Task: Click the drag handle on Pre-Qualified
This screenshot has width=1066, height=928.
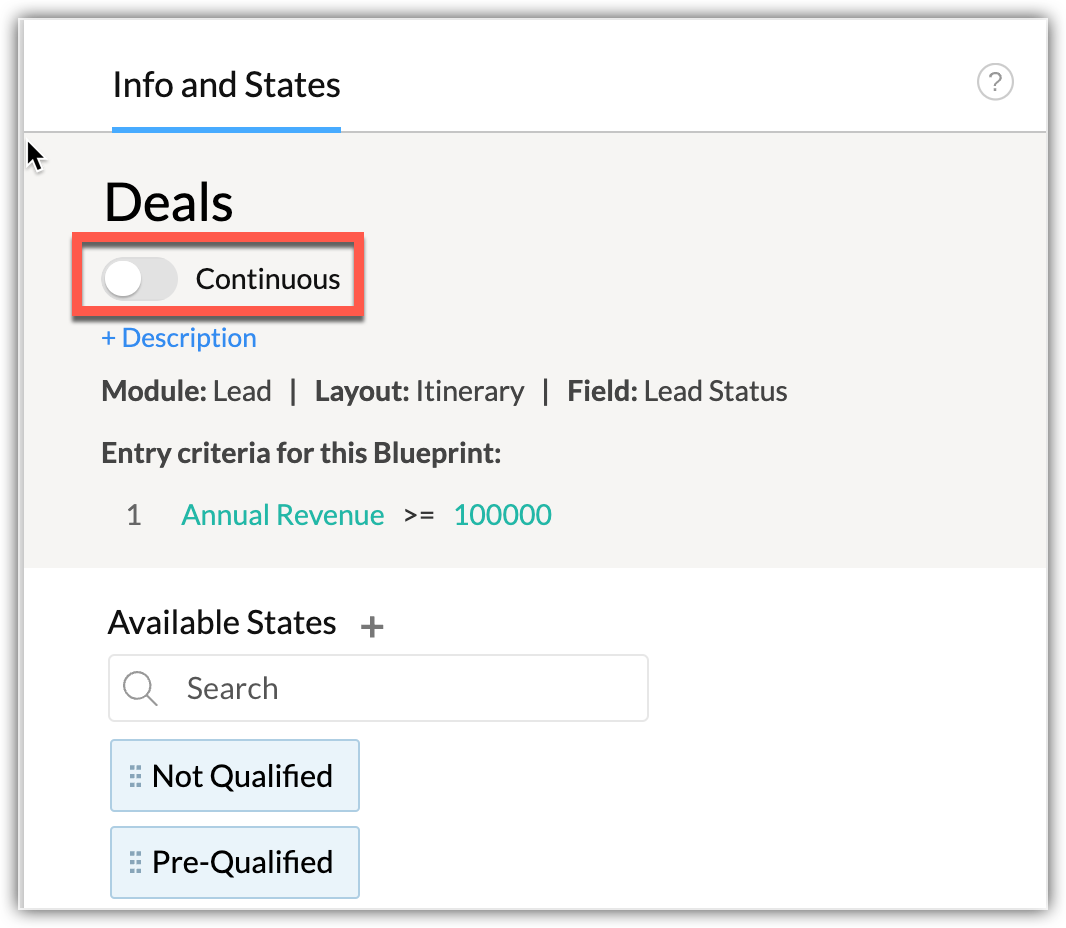Action: tap(135, 862)
